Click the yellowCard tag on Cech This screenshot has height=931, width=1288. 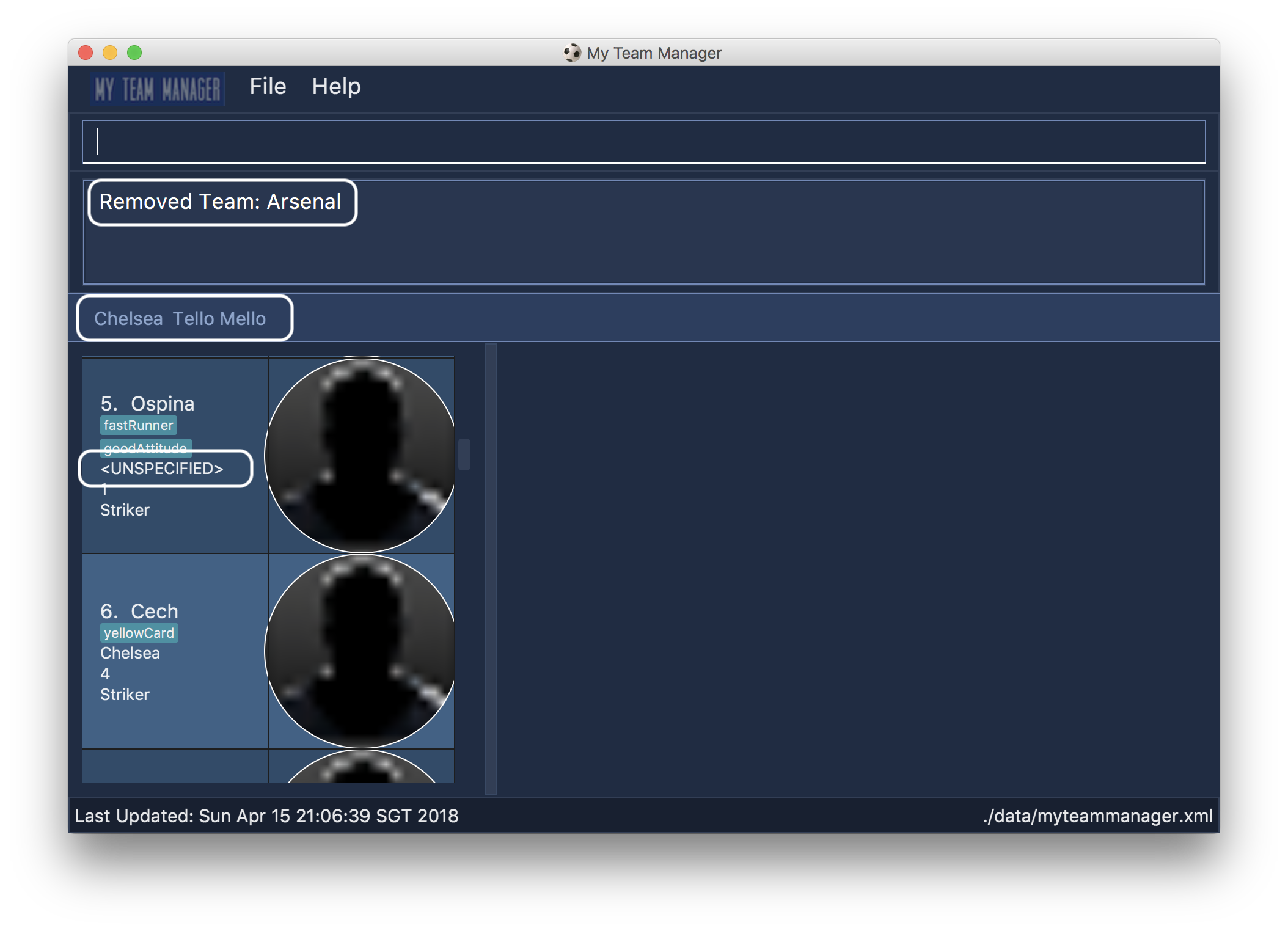tap(139, 633)
